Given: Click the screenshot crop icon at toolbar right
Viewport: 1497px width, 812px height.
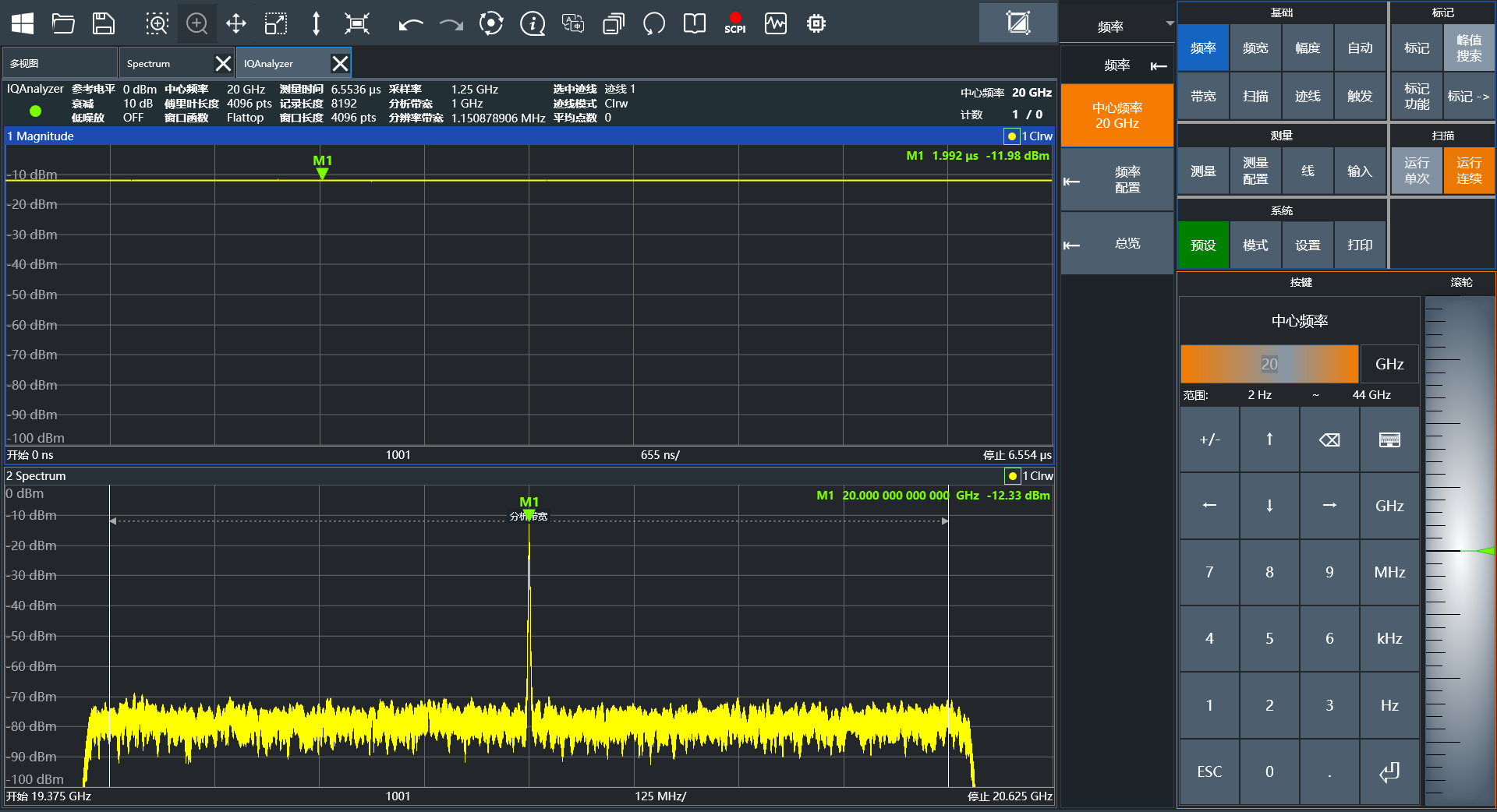Looking at the screenshot, I should pyautogui.click(x=1018, y=23).
